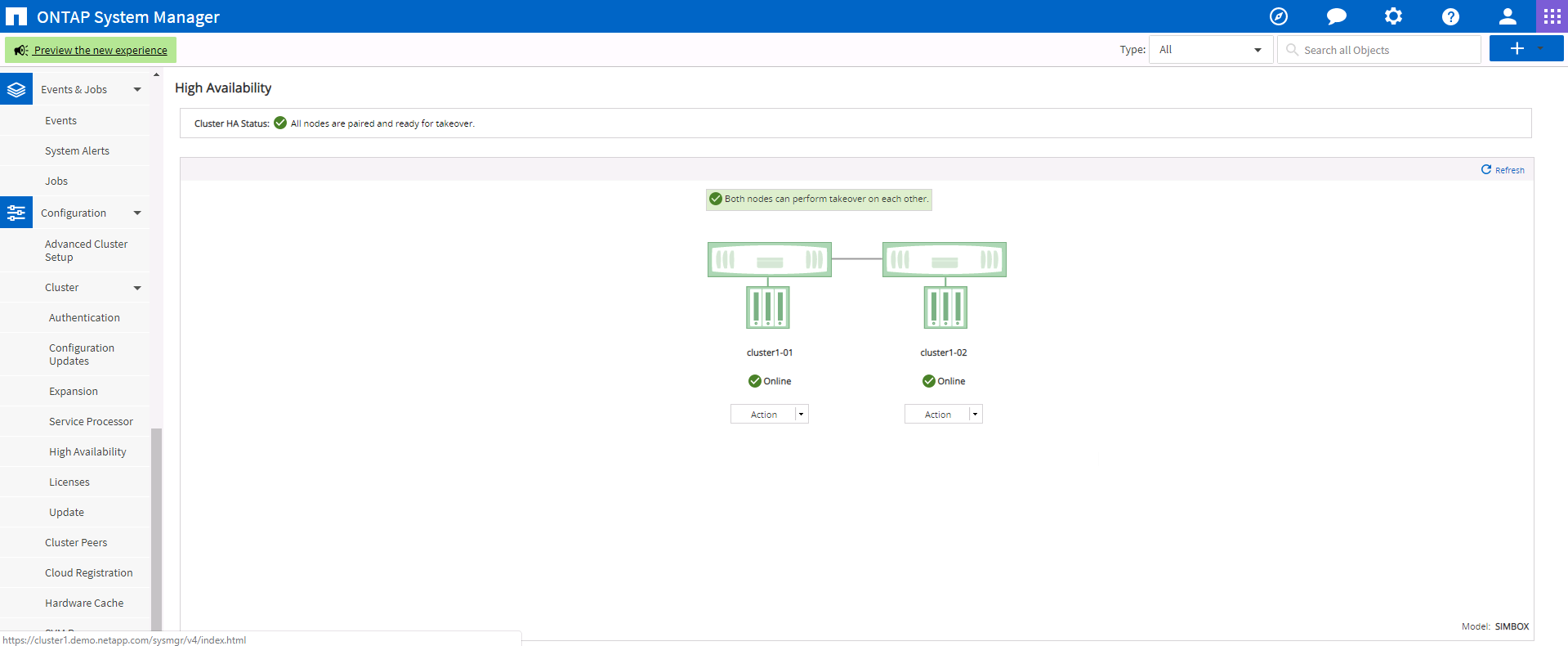Click the green check beside Cluster HA Status
This screenshot has width=1568, height=646.
[x=280, y=123]
